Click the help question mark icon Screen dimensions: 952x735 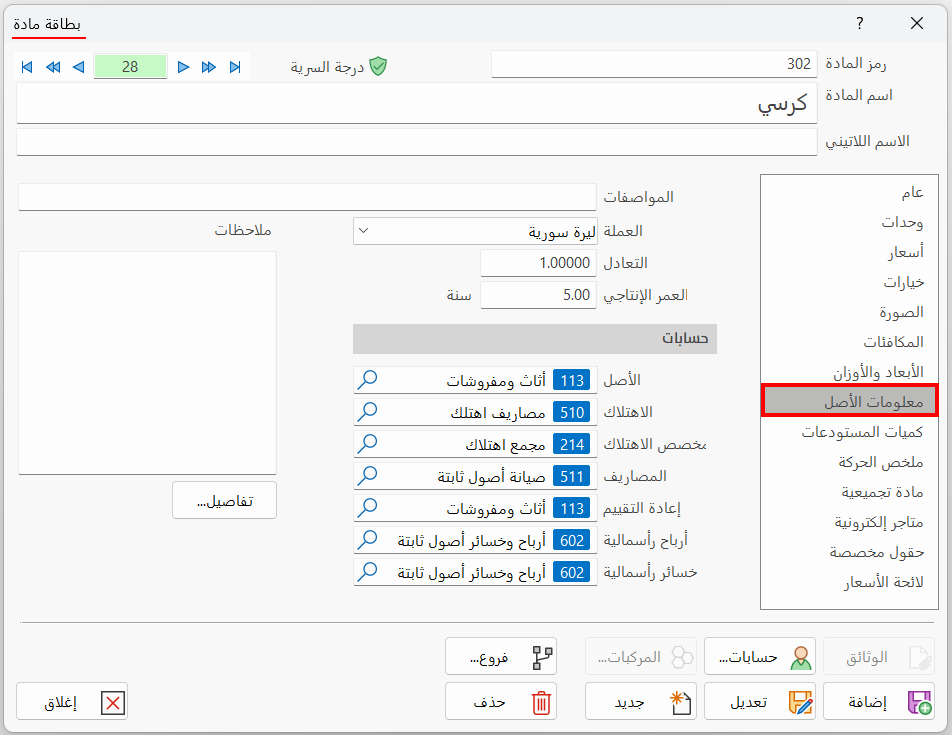(x=860, y=24)
